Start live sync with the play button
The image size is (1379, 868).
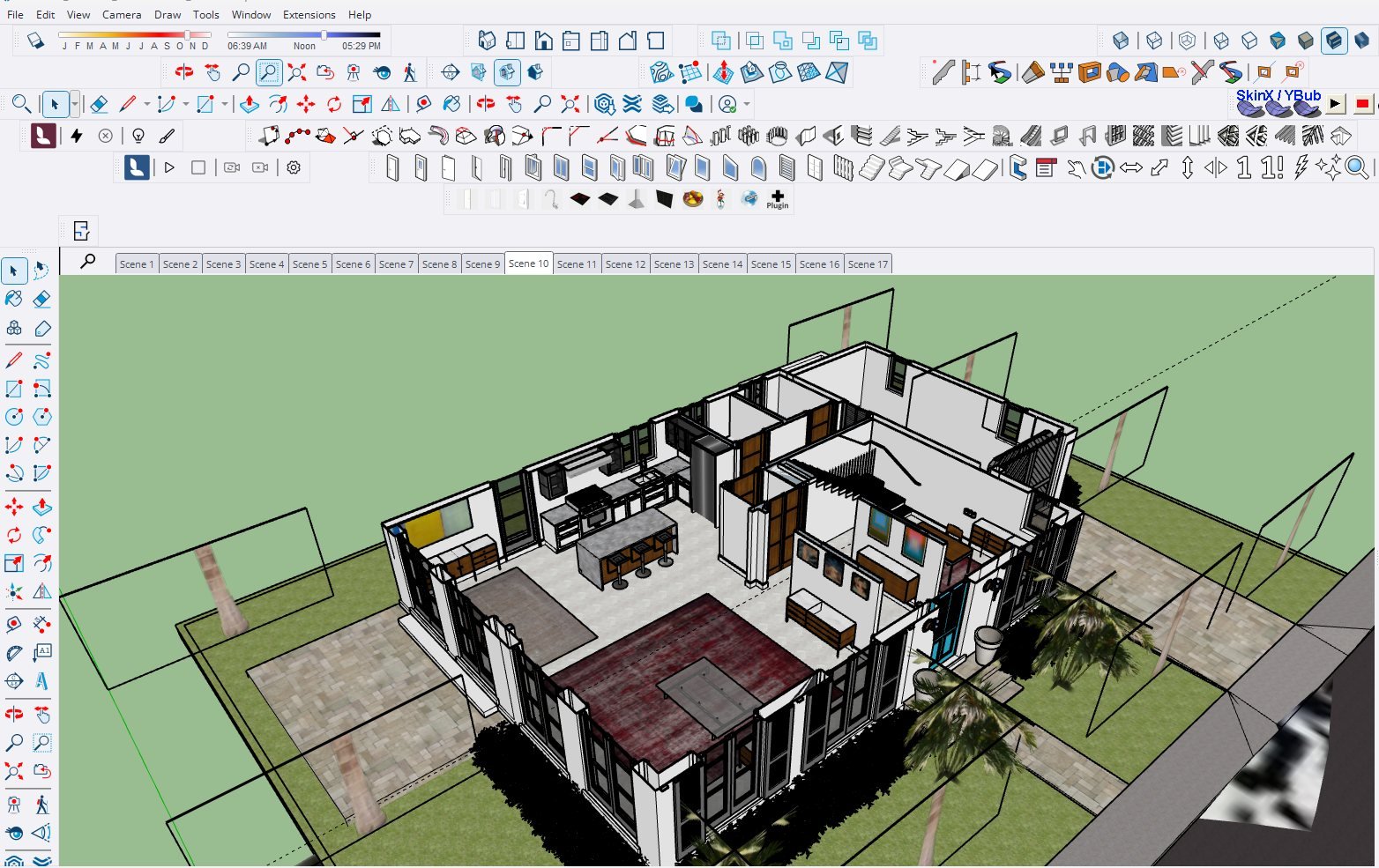coord(169,167)
